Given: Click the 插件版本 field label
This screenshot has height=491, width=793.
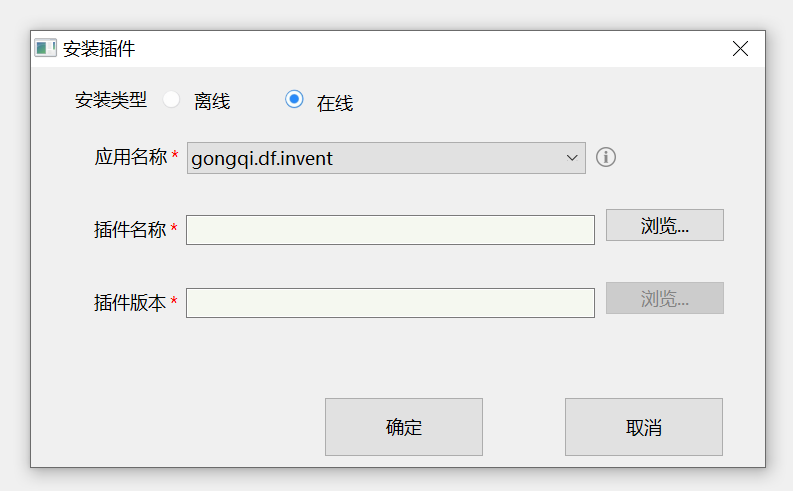Looking at the screenshot, I should click(130, 302).
